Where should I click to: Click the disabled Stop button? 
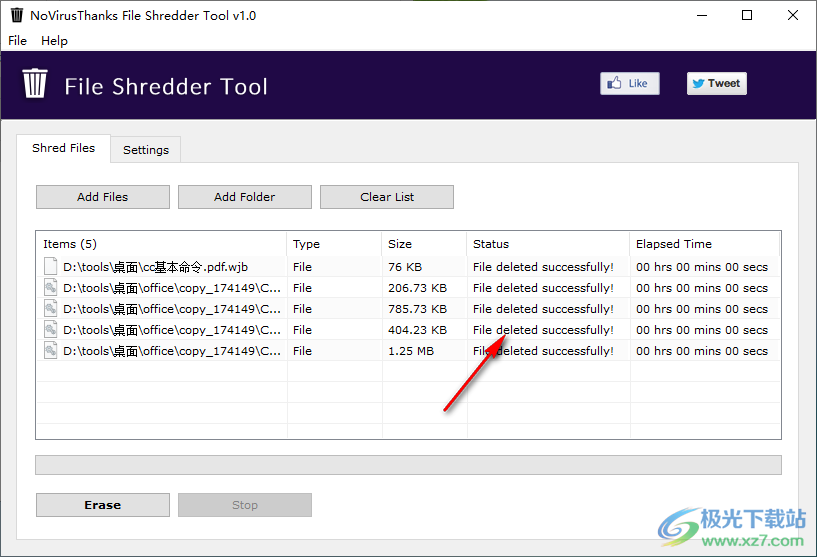click(x=244, y=505)
